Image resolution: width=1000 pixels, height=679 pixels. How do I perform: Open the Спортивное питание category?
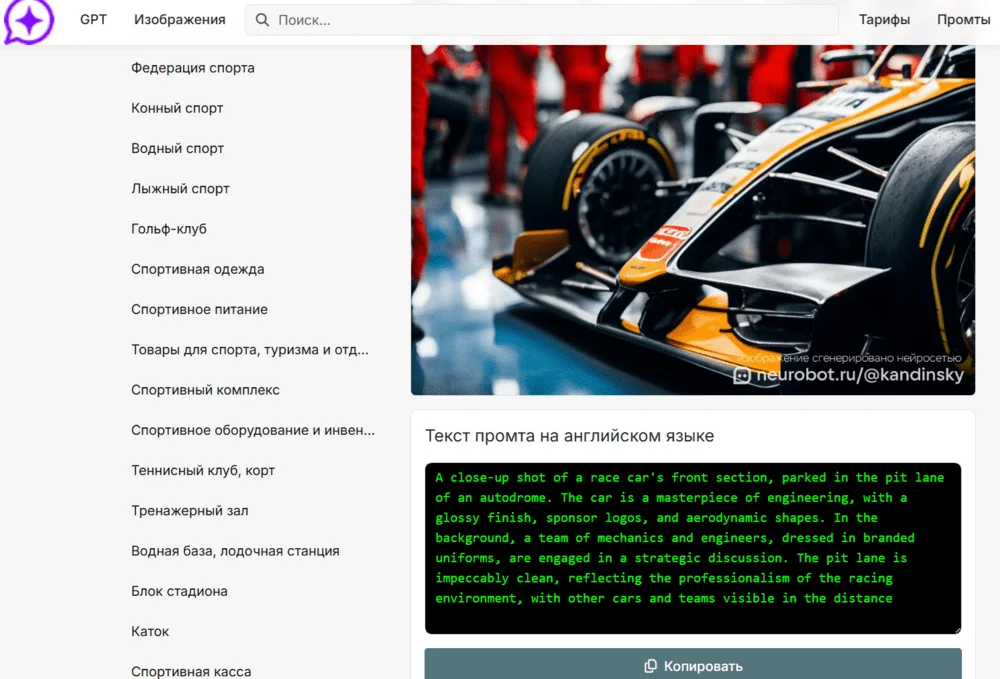(199, 310)
